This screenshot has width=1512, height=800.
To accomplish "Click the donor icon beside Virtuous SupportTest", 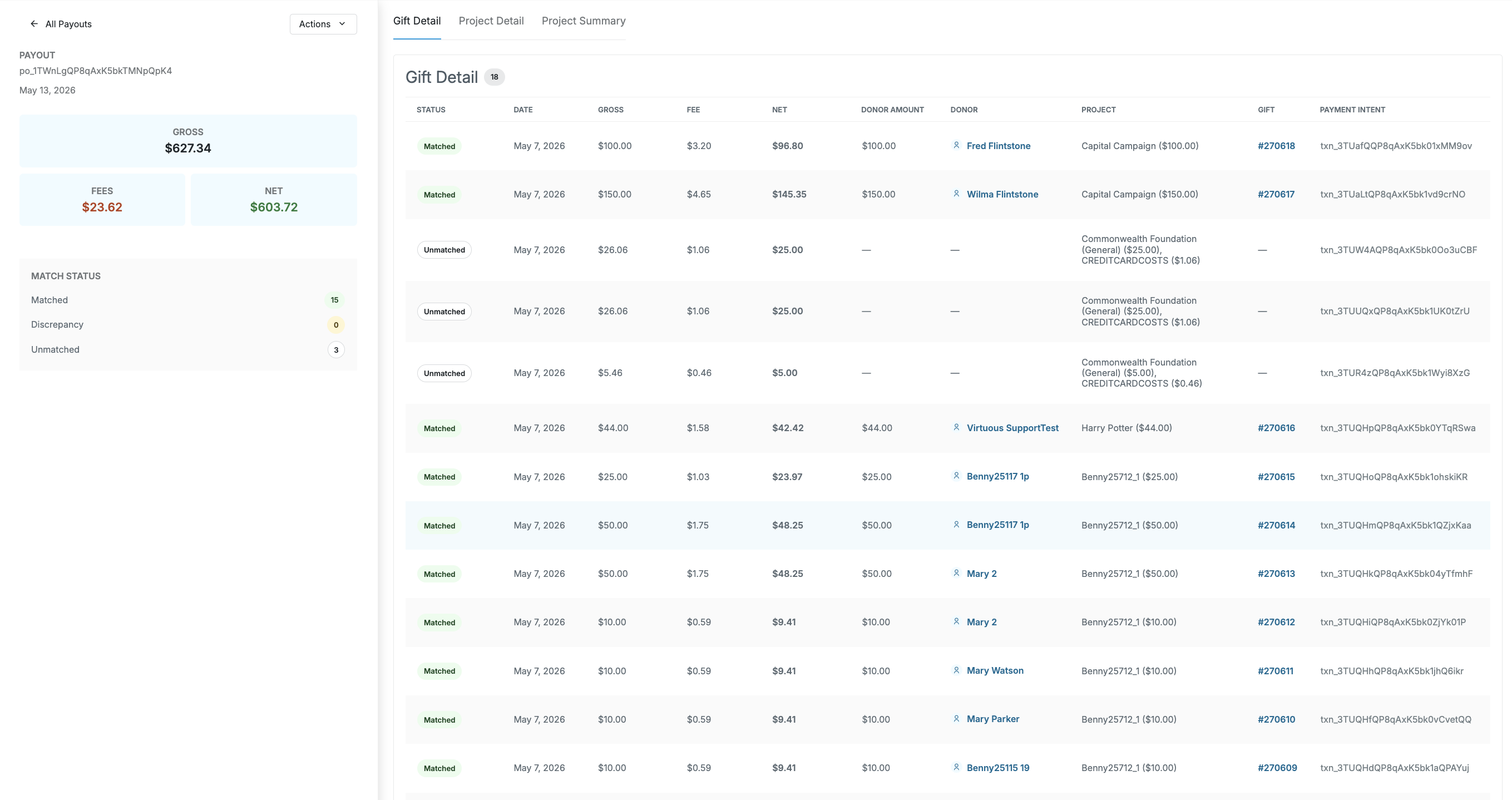I will (x=956, y=427).
